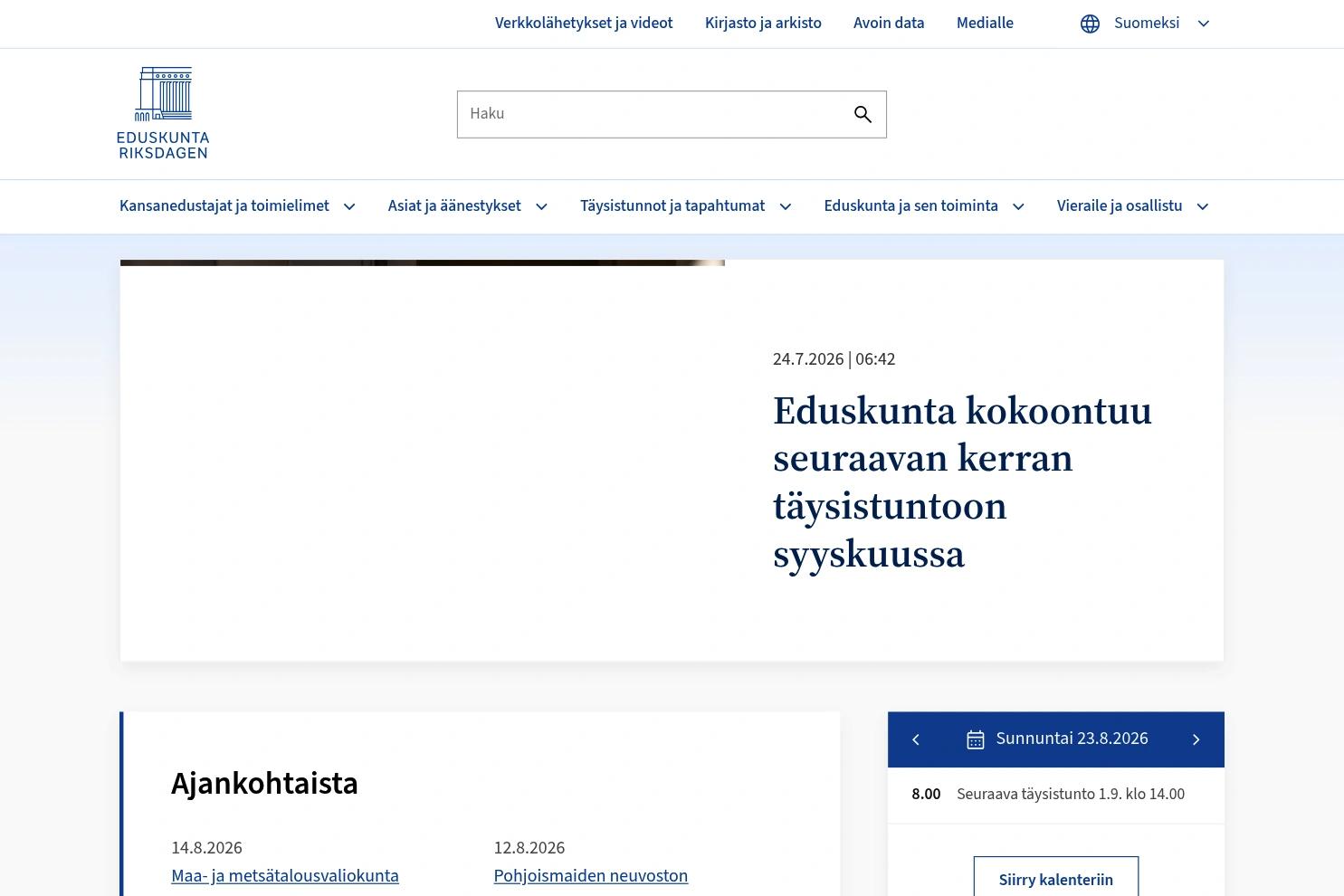Screen dimensions: 1344x896
Task: Expand Täysistunnot ja tapahtumat menu
Action: click(x=686, y=206)
